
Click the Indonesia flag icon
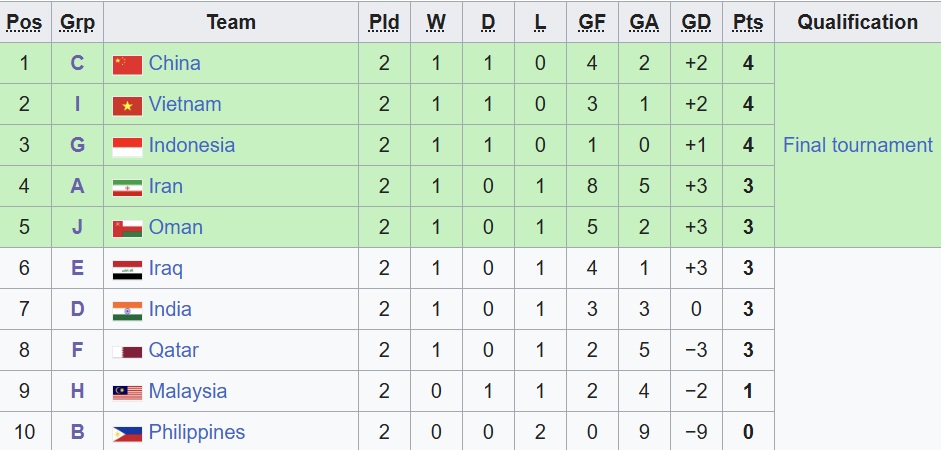(x=127, y=147)
